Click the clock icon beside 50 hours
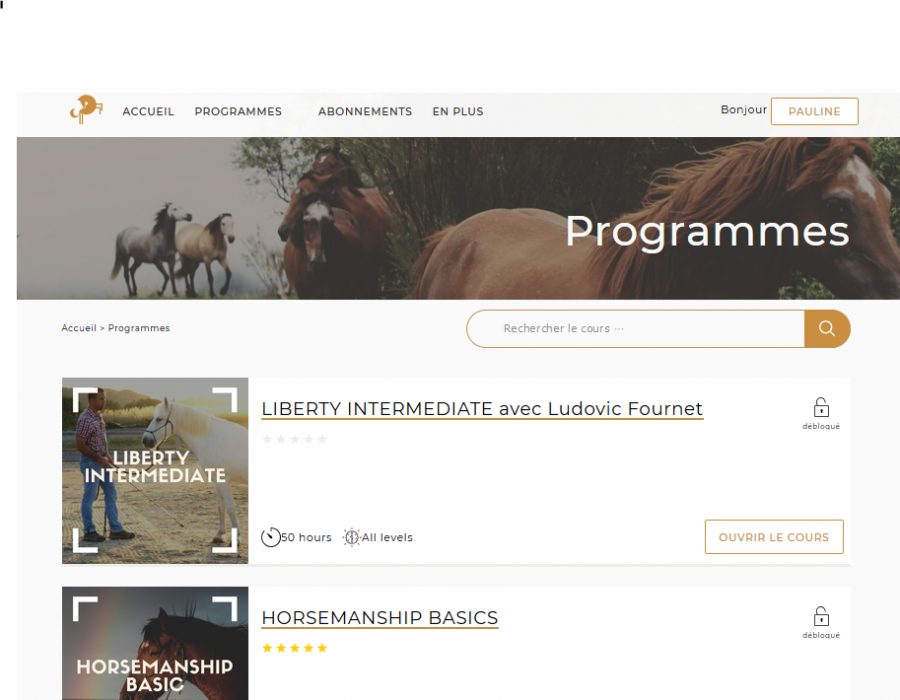Viewport: 900px width, 700px height. [270, 538]
